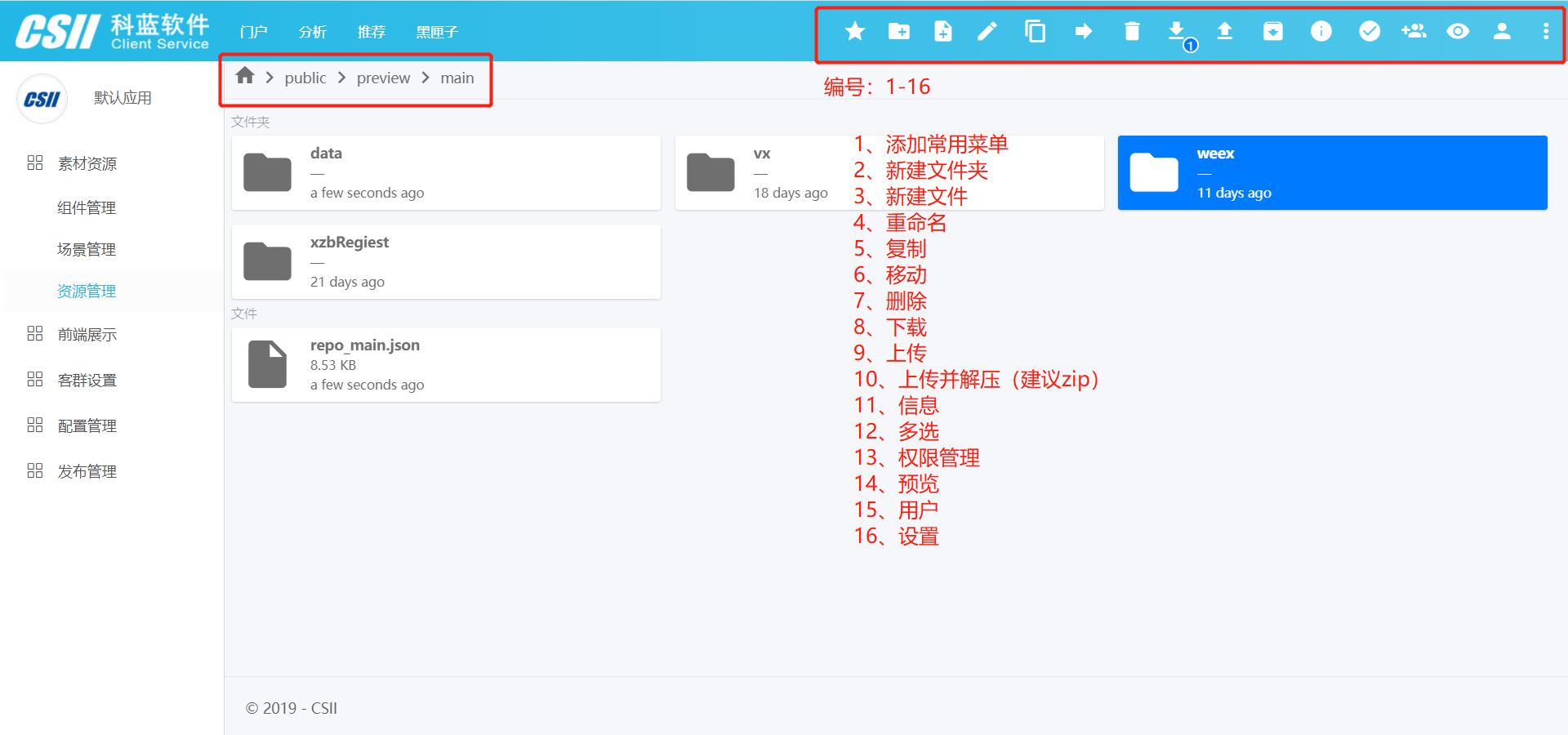Click the grid icon beside 客群设置
The height and width of the screenshot is (735, 1568).
click(35, 379)
